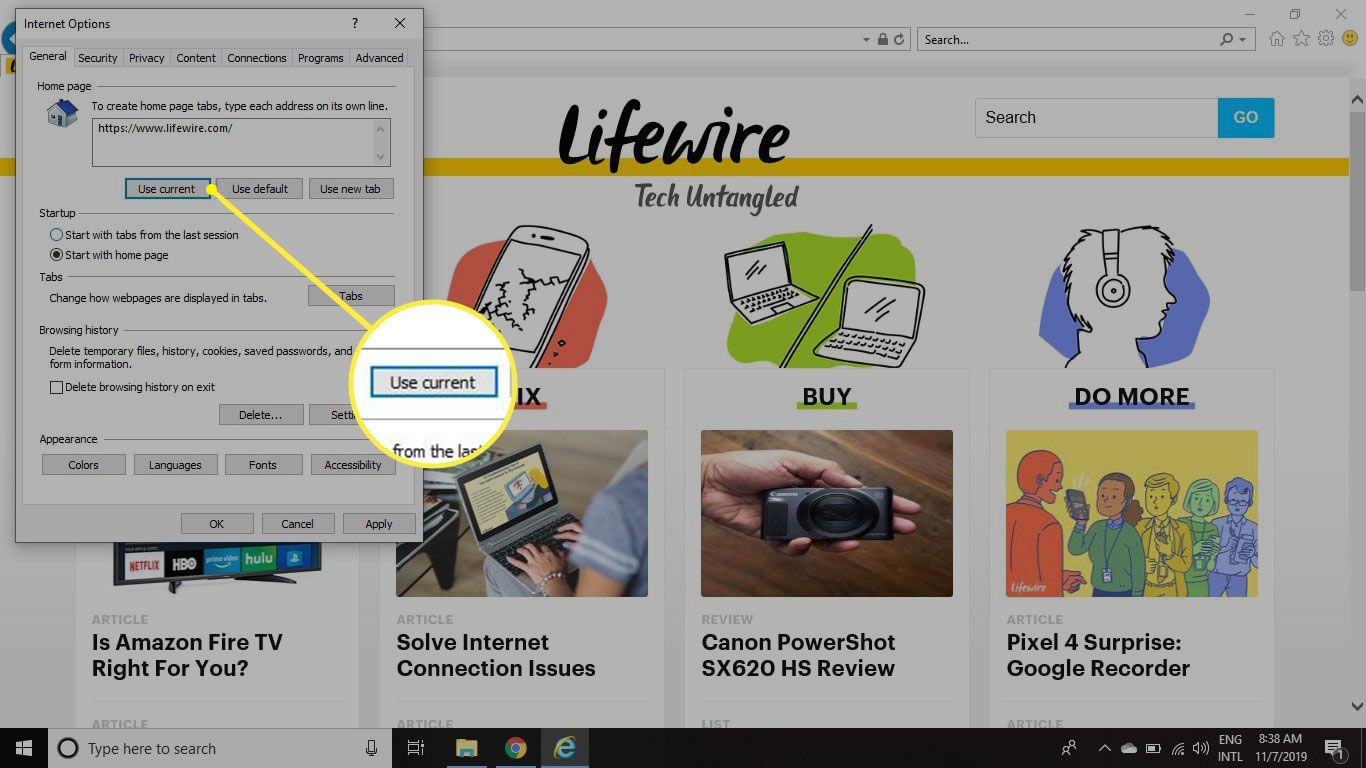Click the address bar lock icon
Viewport: 1366px width, 768px height.
(883, 40)
